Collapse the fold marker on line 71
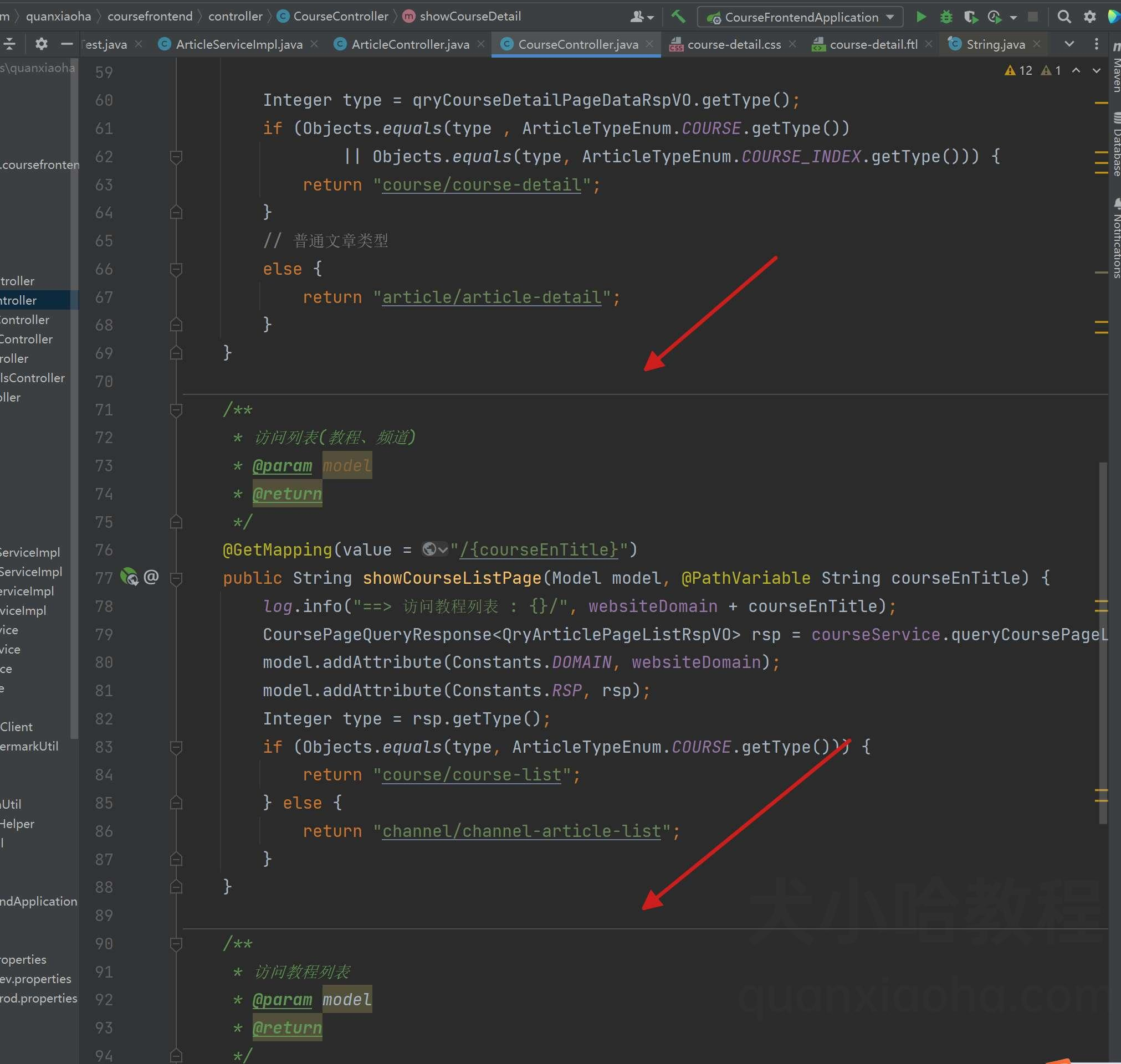1121x1064 pixels. pyautogui.click(x=176, y=409)
